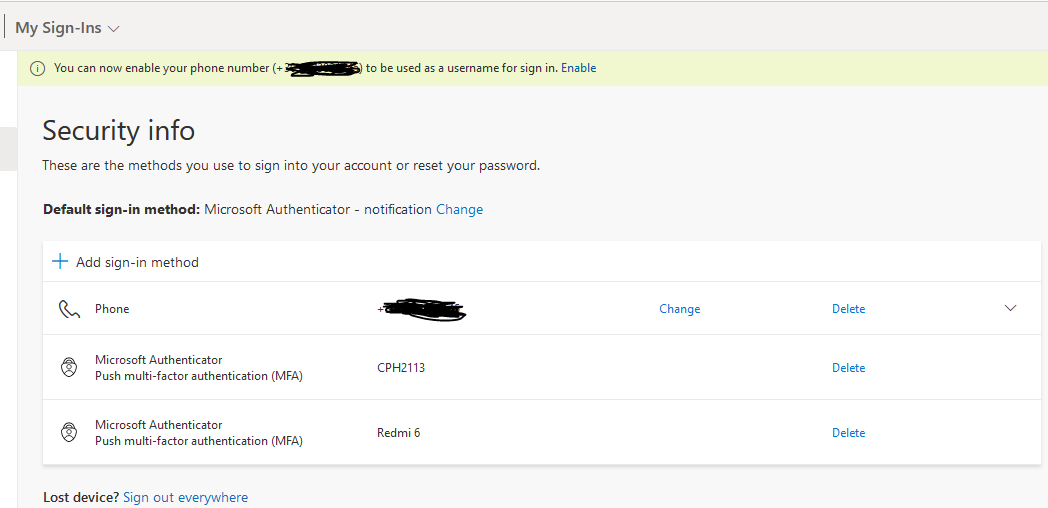
Task: Click Add sign-in method
Action: tap(137, 262)
